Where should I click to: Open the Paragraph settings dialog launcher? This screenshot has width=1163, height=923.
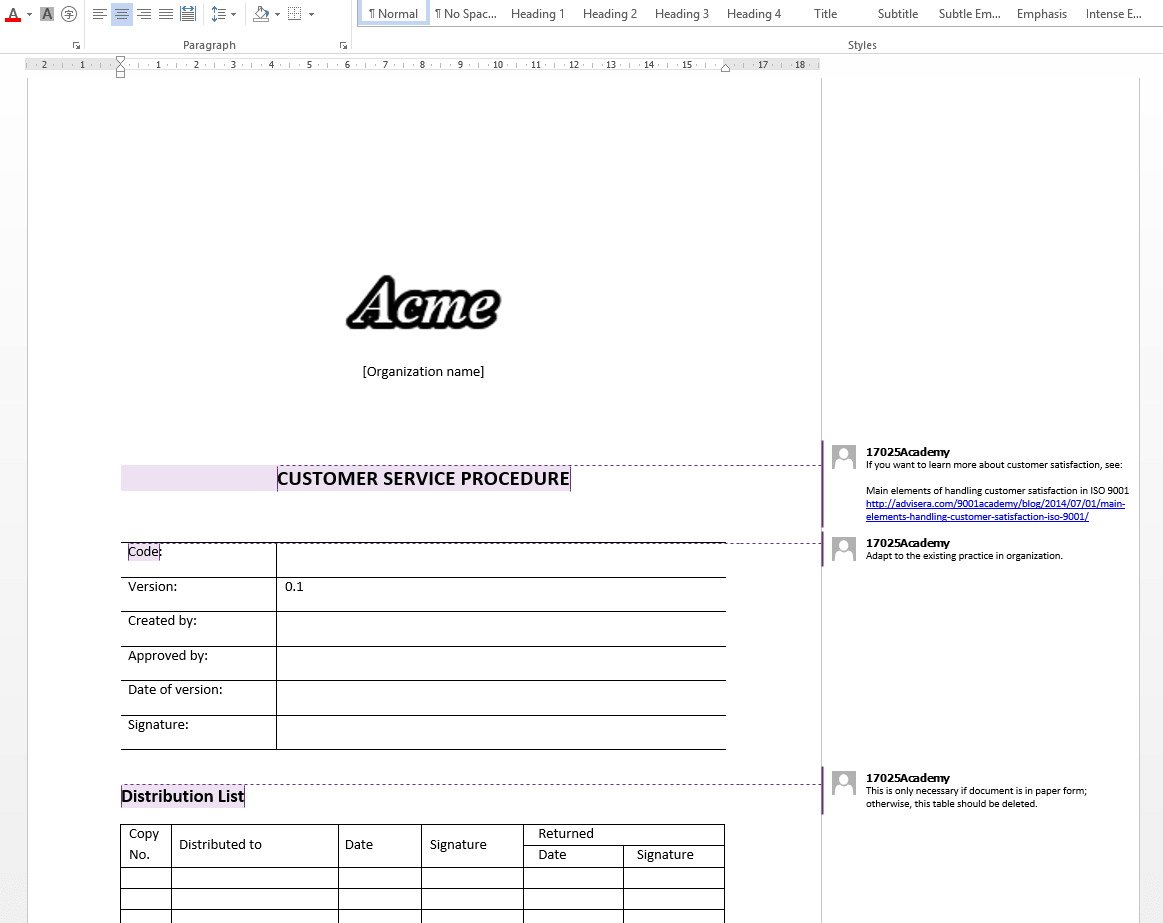tap(343, 45)
